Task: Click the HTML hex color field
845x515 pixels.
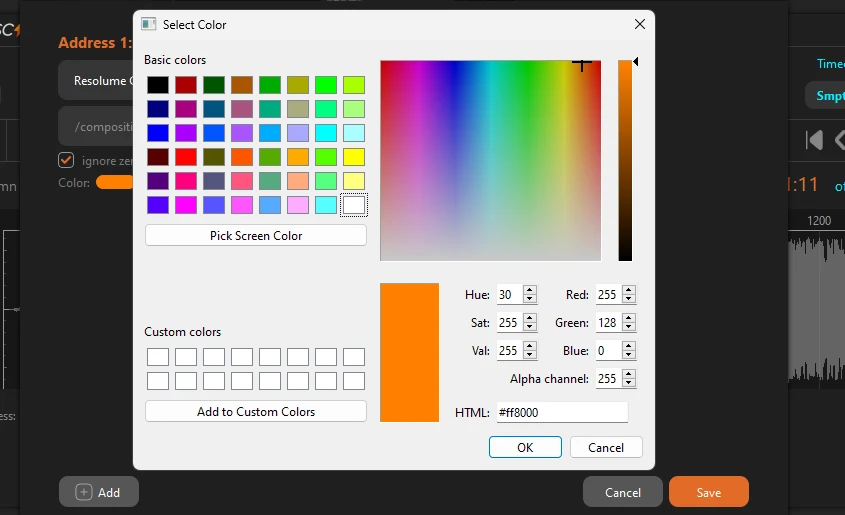Action: pos(562,412)
